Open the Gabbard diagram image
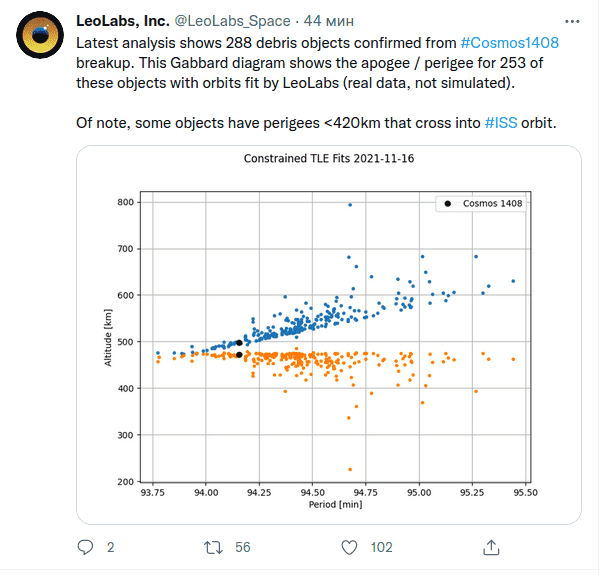This screenshot has width=616, height=575. pos(329,335)
